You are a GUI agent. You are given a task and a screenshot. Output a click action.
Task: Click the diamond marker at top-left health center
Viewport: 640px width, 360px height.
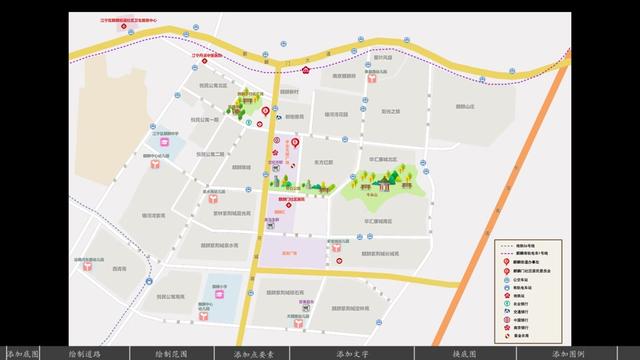pos(124,26)
